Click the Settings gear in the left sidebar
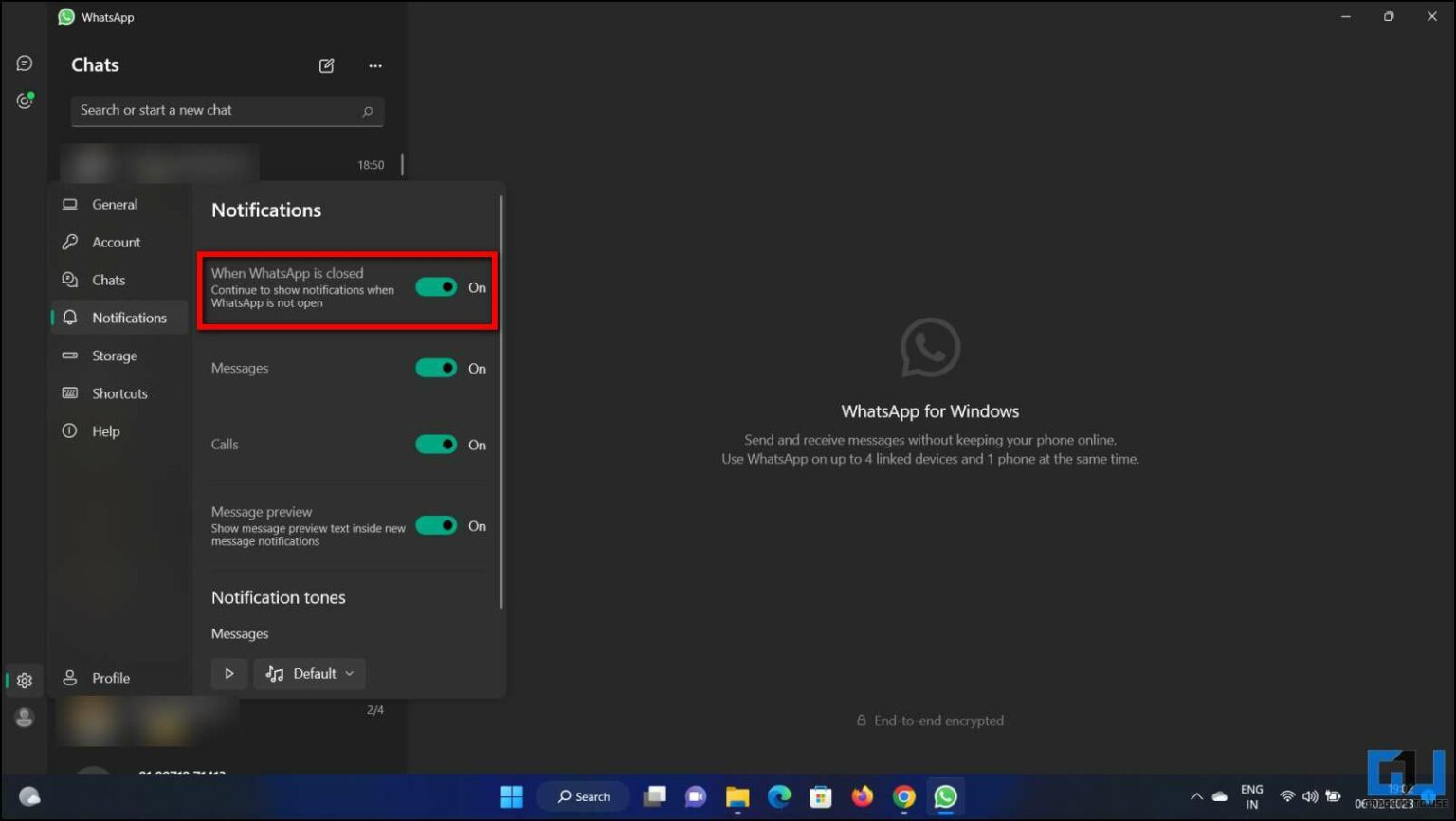This screenshot has width=1456, height=821. (x=24, y=680)
